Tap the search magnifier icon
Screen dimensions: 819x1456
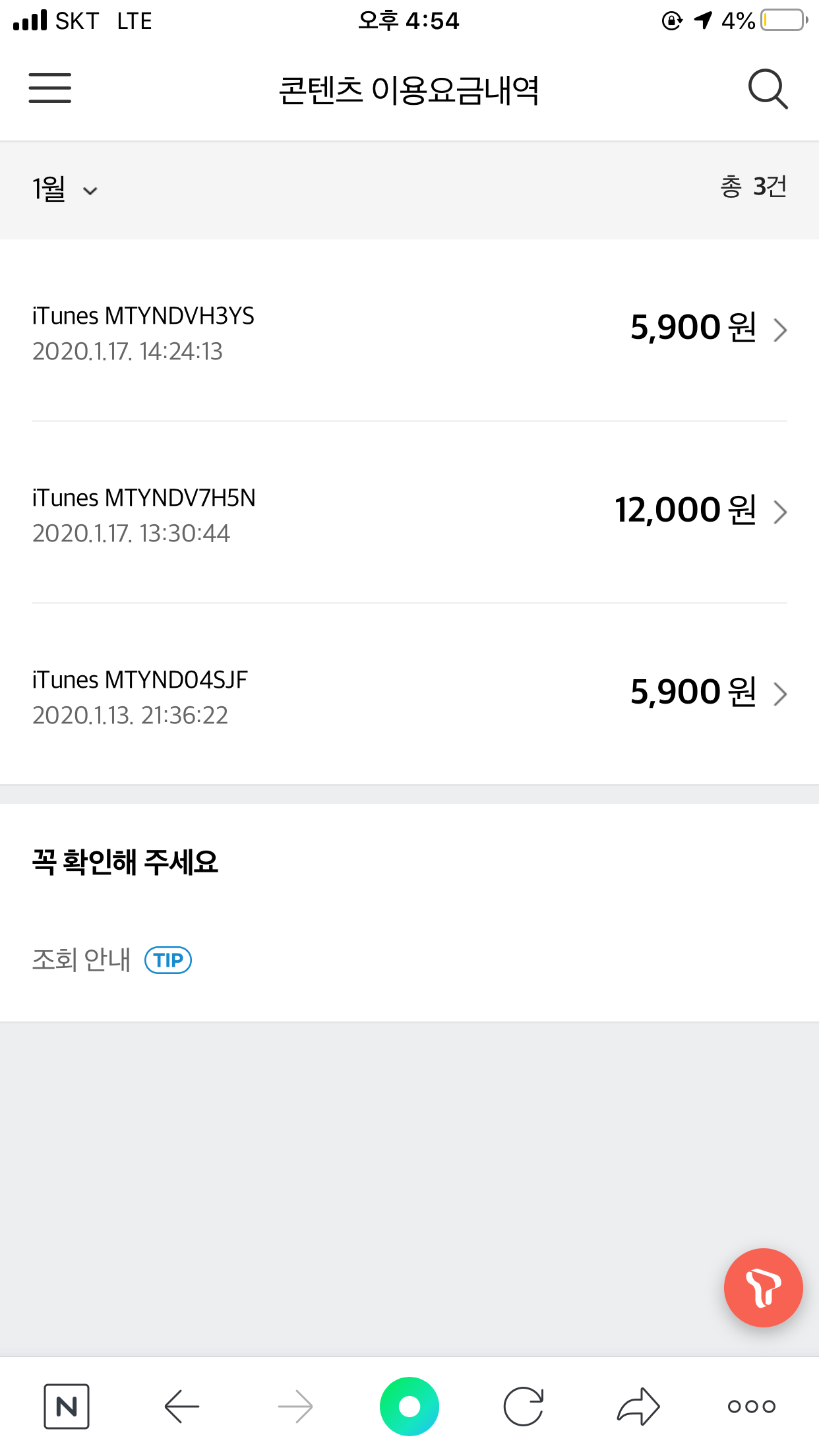click(x=768, y=88)
